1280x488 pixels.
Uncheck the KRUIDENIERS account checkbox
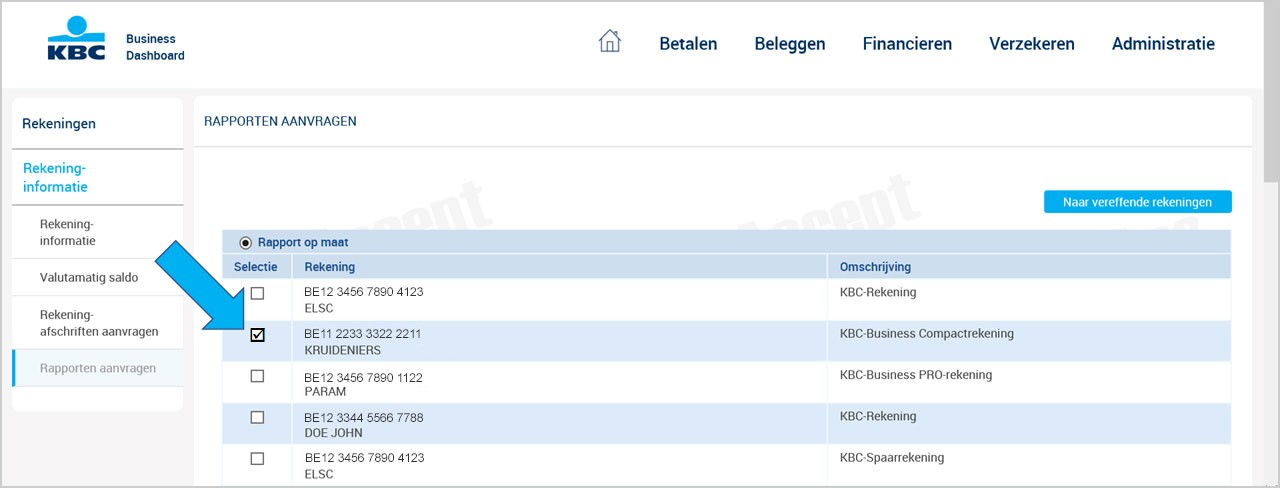click(257, 335)
